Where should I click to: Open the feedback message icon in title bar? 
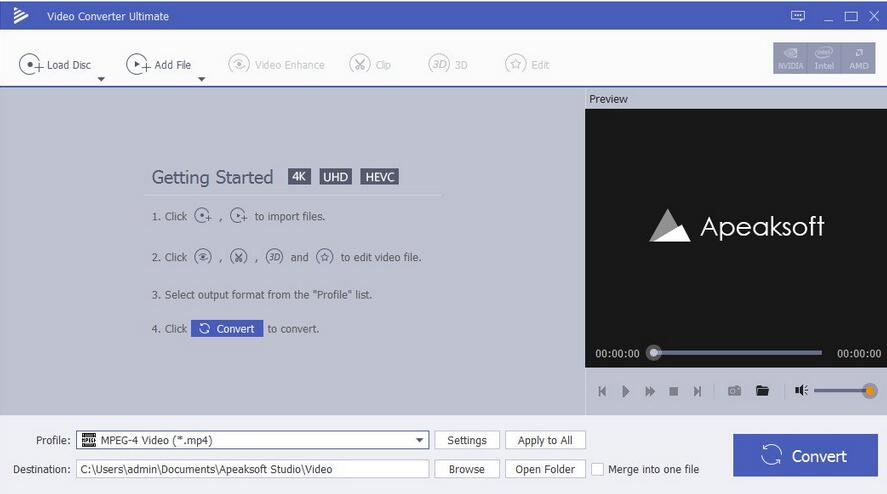coord(798,16)
